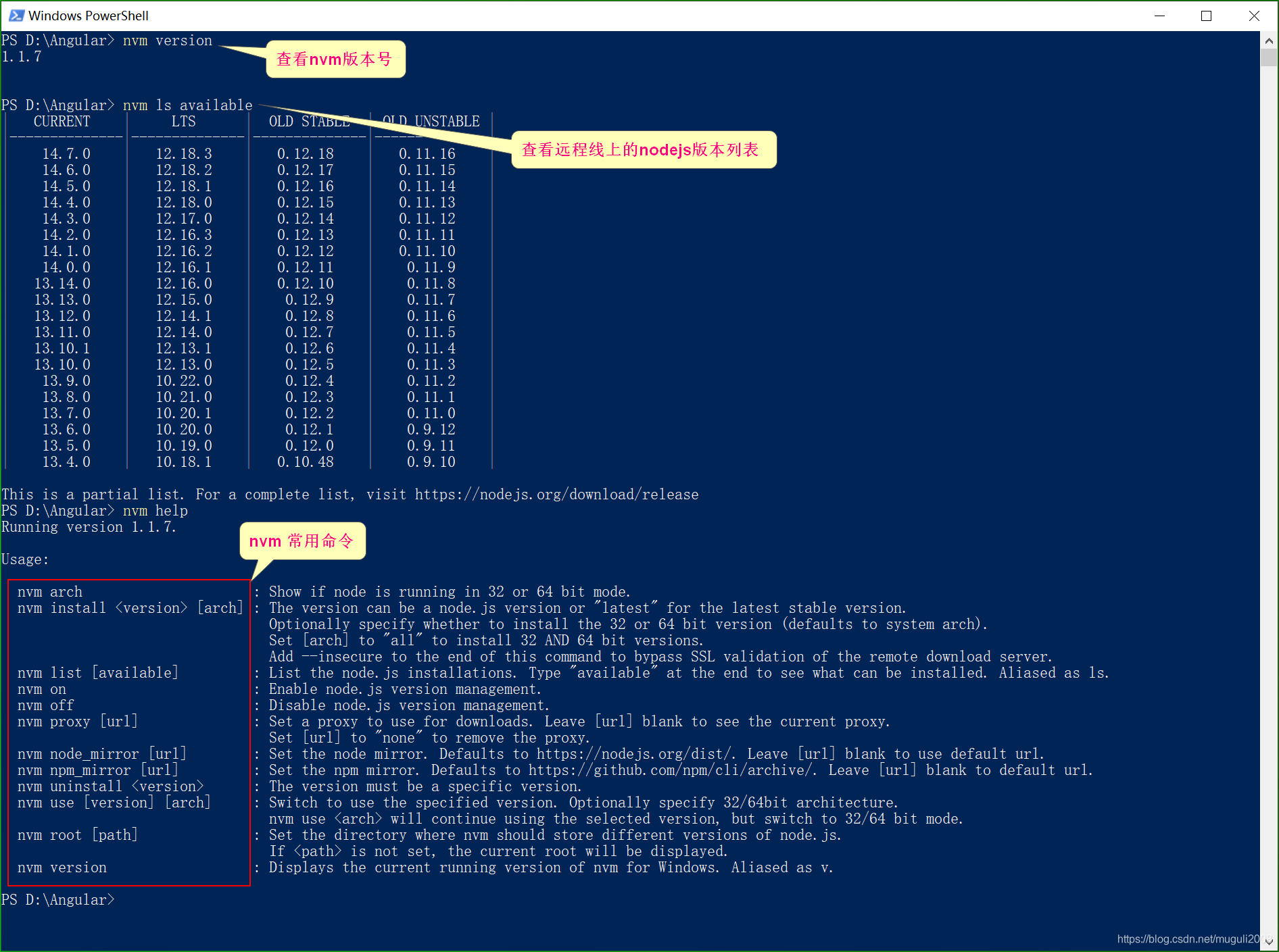
Task: Click version 14.0.0 in CURRENT column
Action: point(66,268)
